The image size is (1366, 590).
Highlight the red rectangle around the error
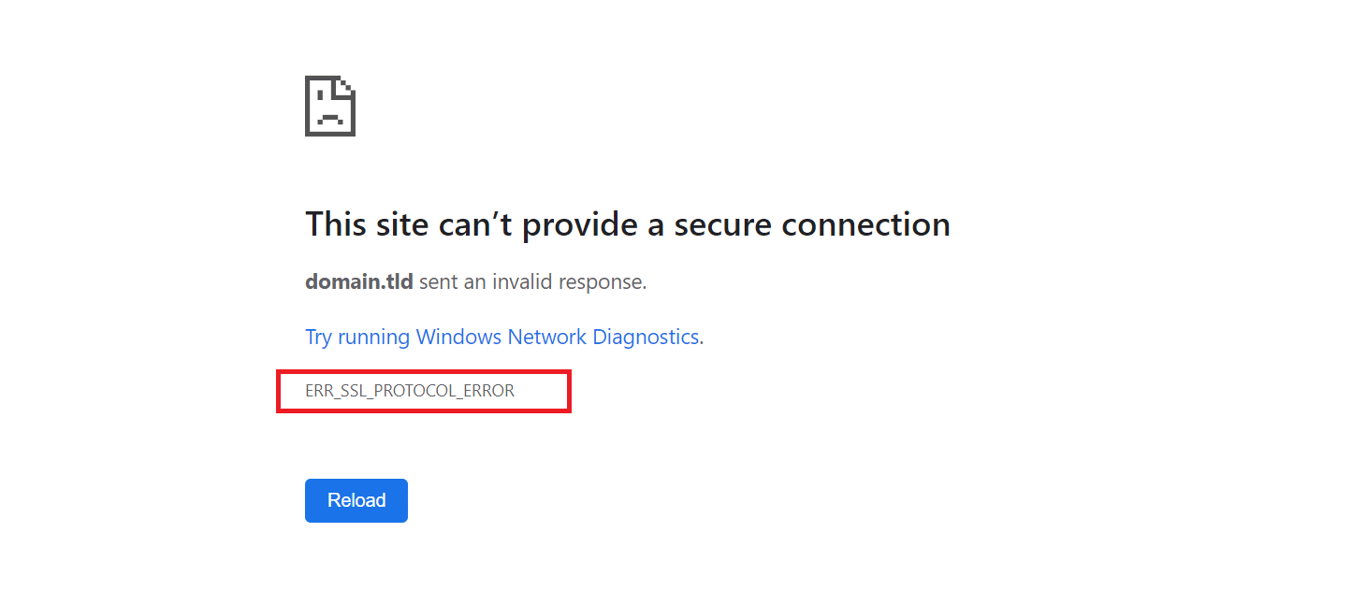[x=424, y=391]
